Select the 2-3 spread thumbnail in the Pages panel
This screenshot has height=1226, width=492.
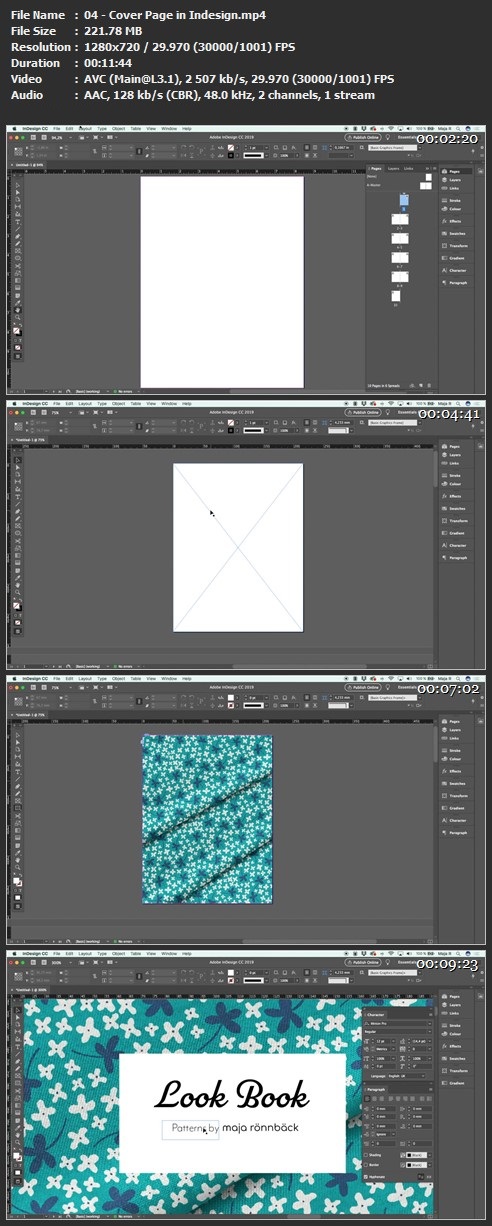coord(400,220)
